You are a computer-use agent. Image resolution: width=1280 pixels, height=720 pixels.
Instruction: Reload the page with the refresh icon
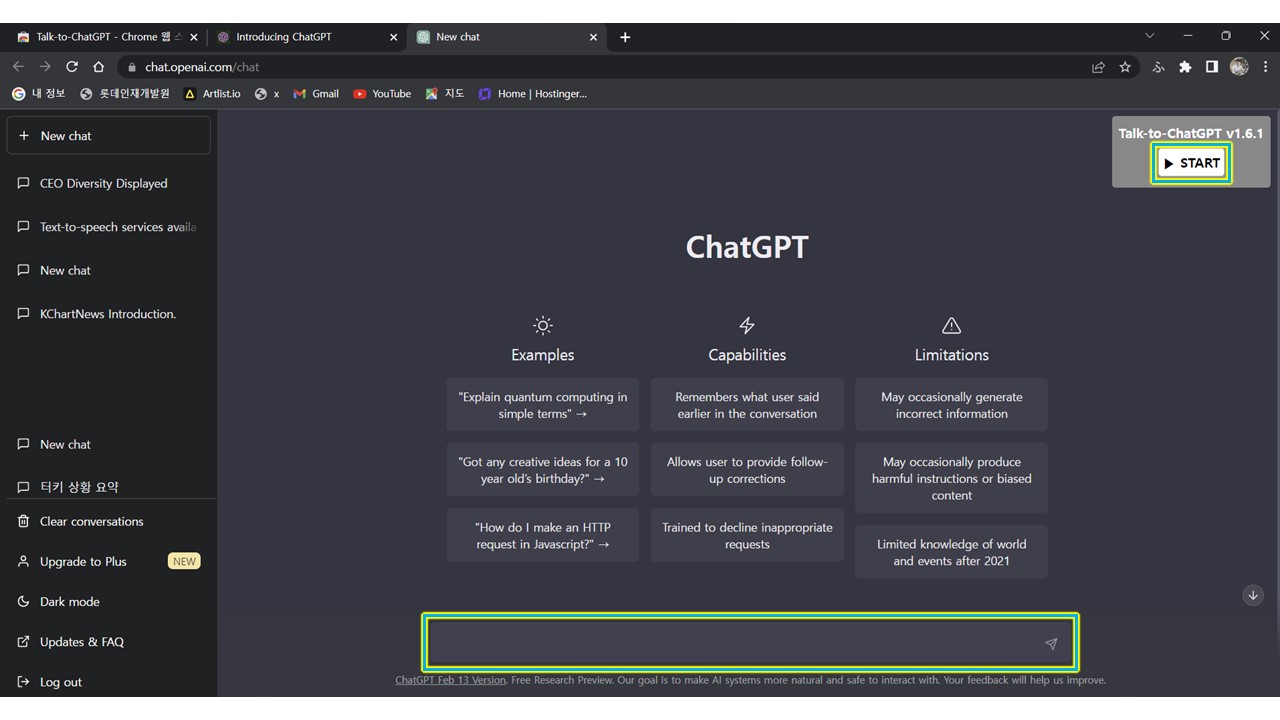(72, 67)
